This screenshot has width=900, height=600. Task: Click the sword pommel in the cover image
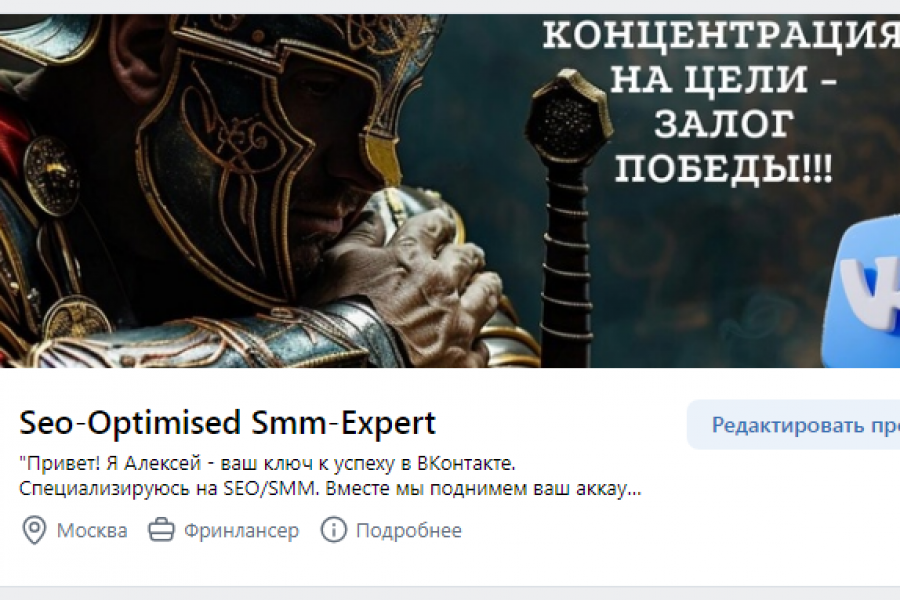tap(564, 118)
